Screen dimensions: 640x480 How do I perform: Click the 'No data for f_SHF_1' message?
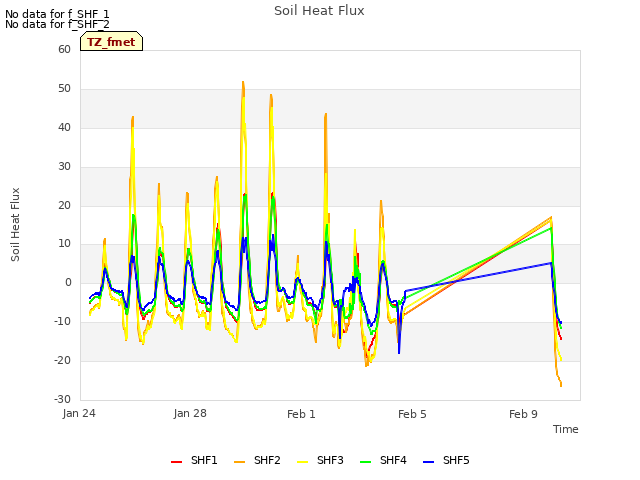click(57, 14)
